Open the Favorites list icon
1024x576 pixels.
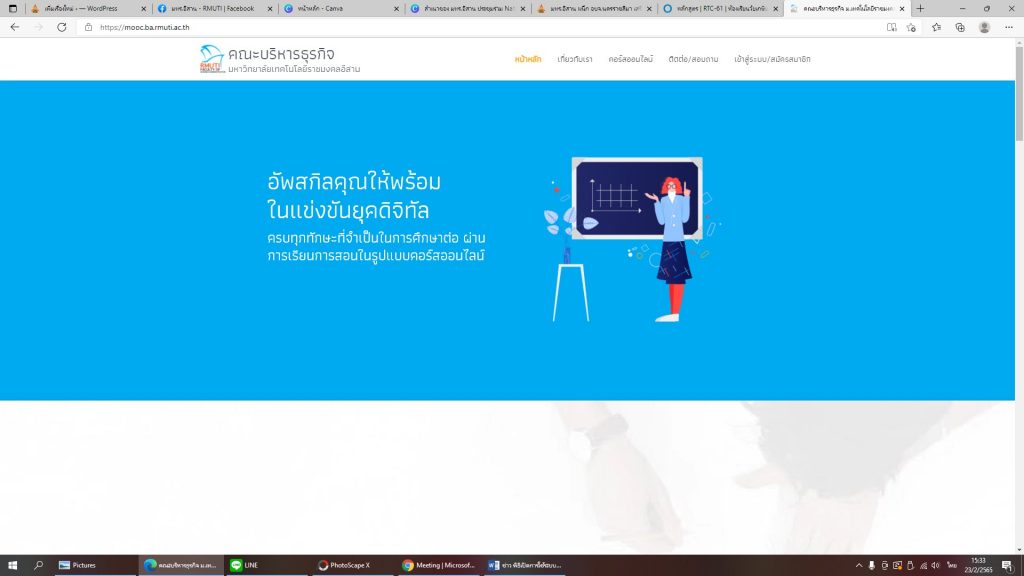[x=937, y=27]
